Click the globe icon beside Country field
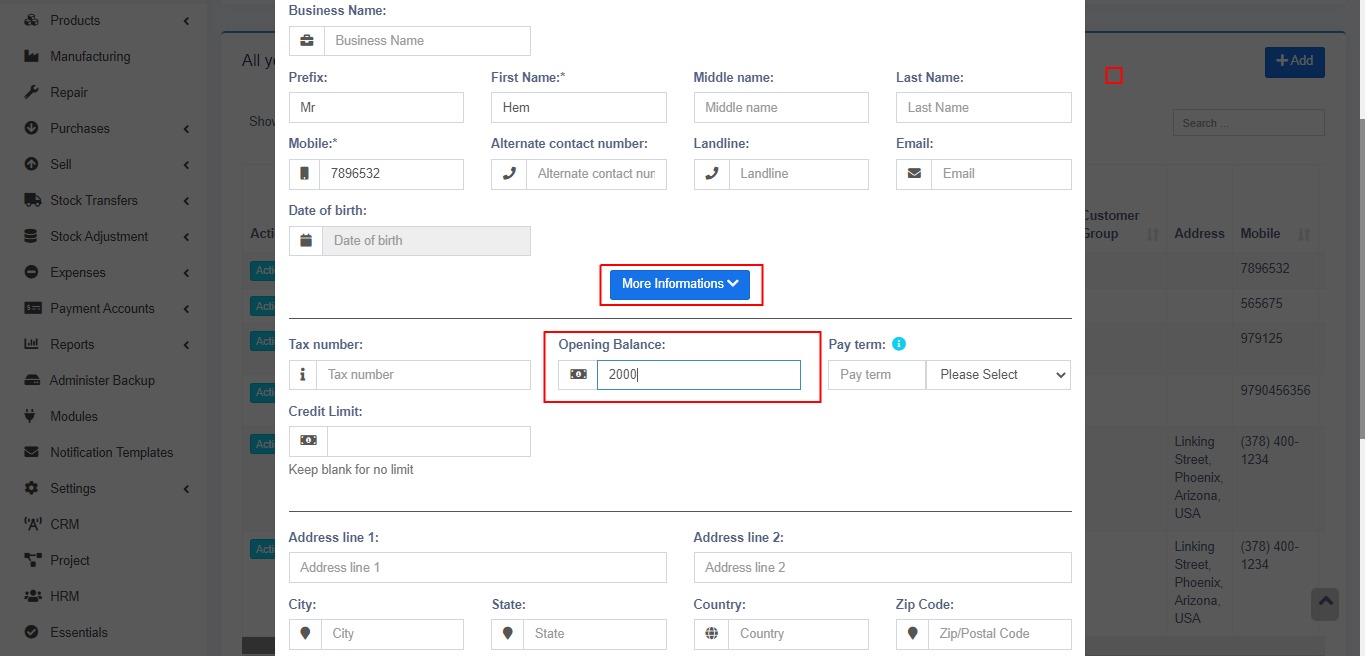The width and height of the screenshot is (1365, 656). pyautogui.click(x=711, y=634)
